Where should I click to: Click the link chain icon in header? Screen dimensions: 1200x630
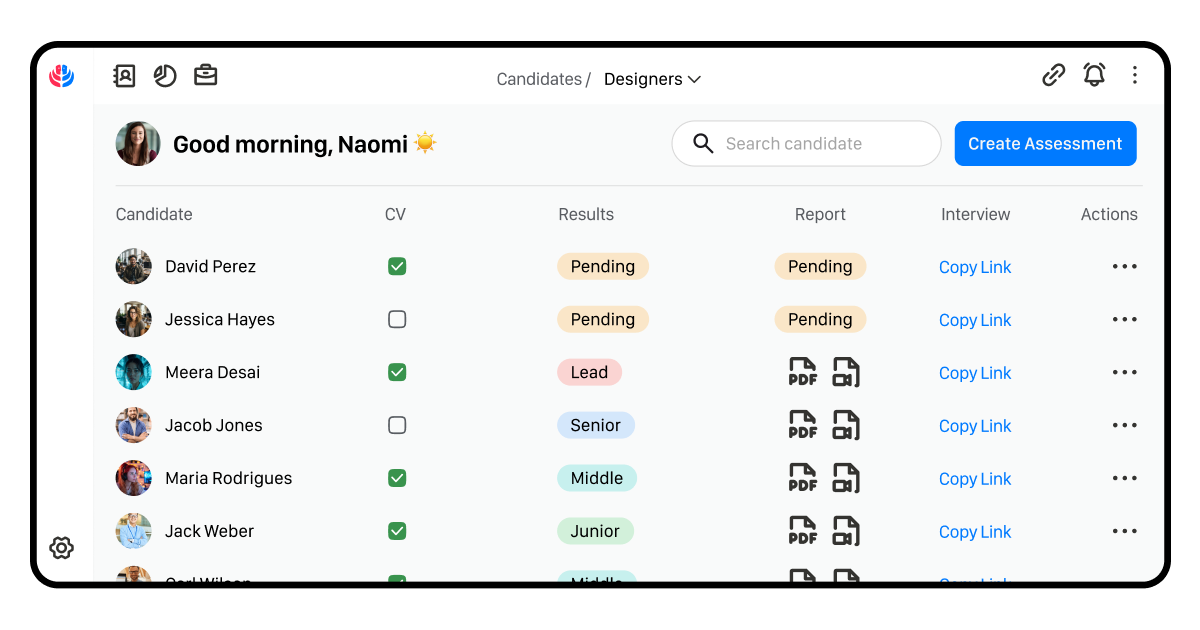[x=1053, y=75]
